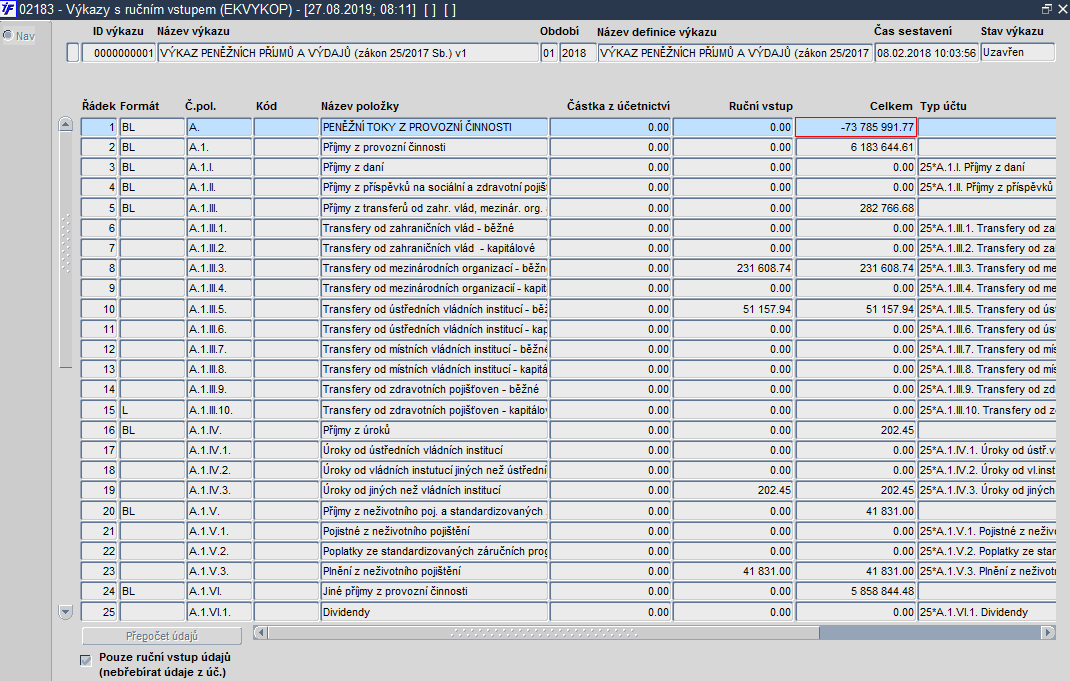Click the Název výkazu field
This screenshot has width=1070, height=681.
[348, 53]
